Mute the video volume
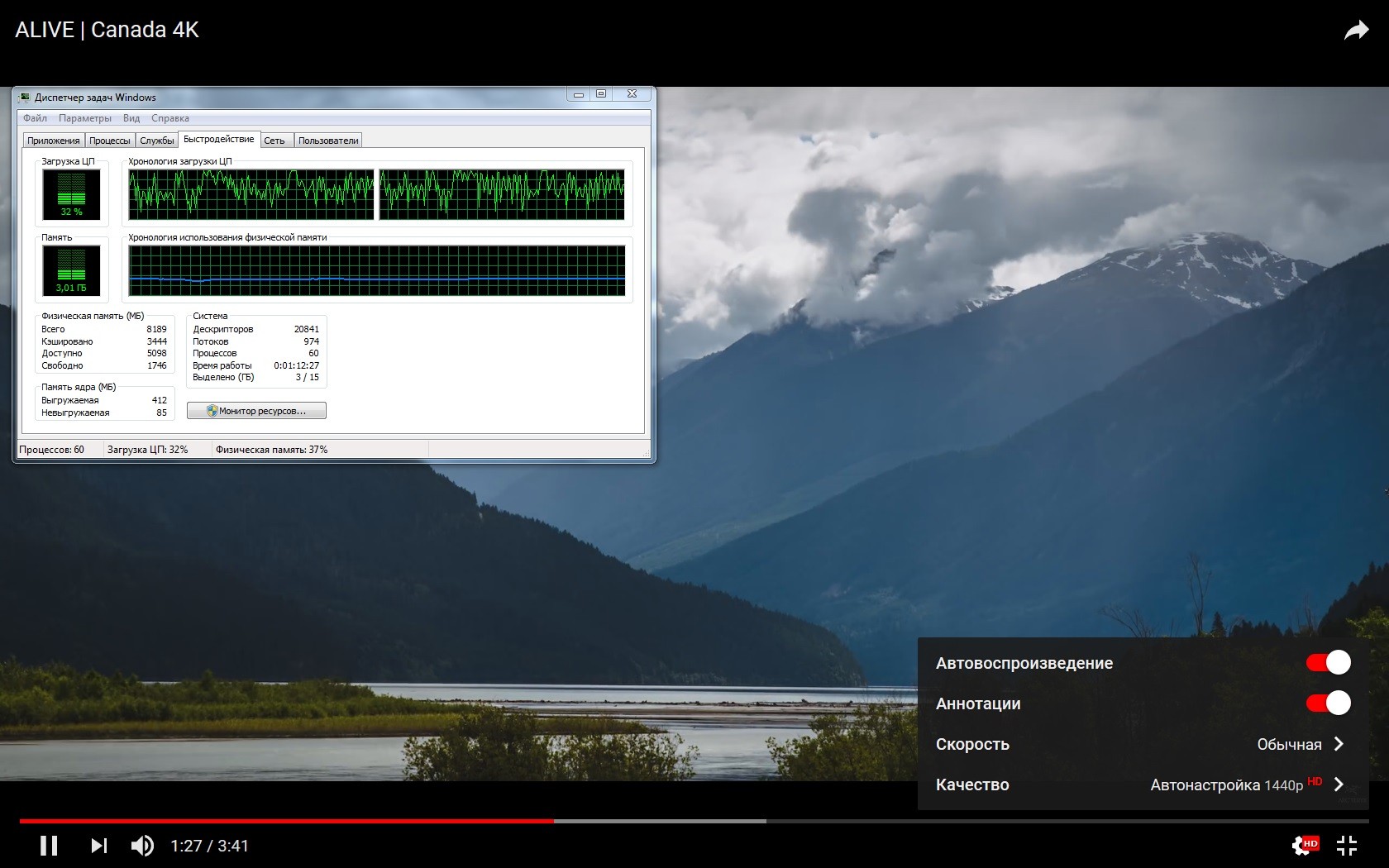1389x868 pixels. (x=142, y=846)
